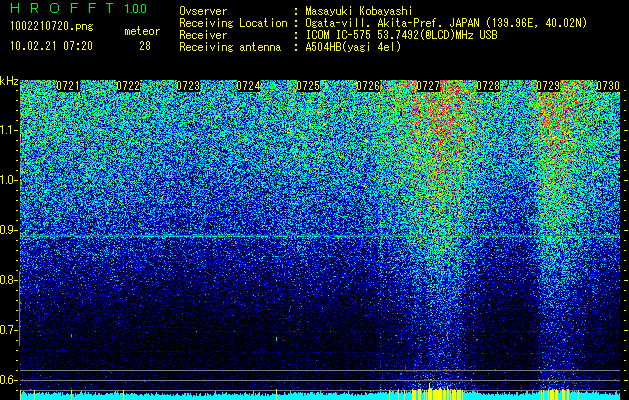Click the meteor label

142,31
